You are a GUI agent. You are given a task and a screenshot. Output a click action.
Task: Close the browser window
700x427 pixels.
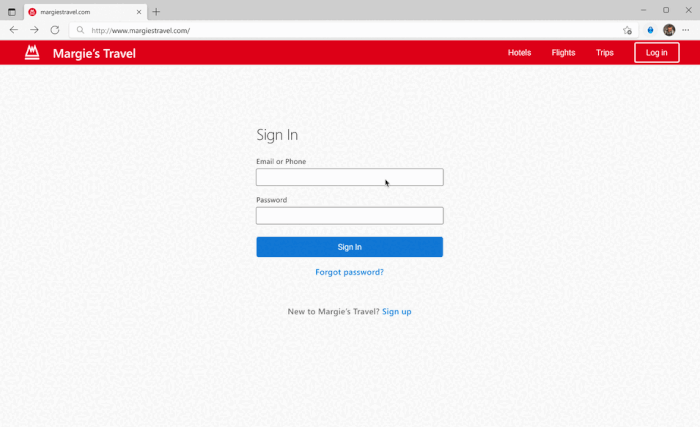click(x=688, y=10)
